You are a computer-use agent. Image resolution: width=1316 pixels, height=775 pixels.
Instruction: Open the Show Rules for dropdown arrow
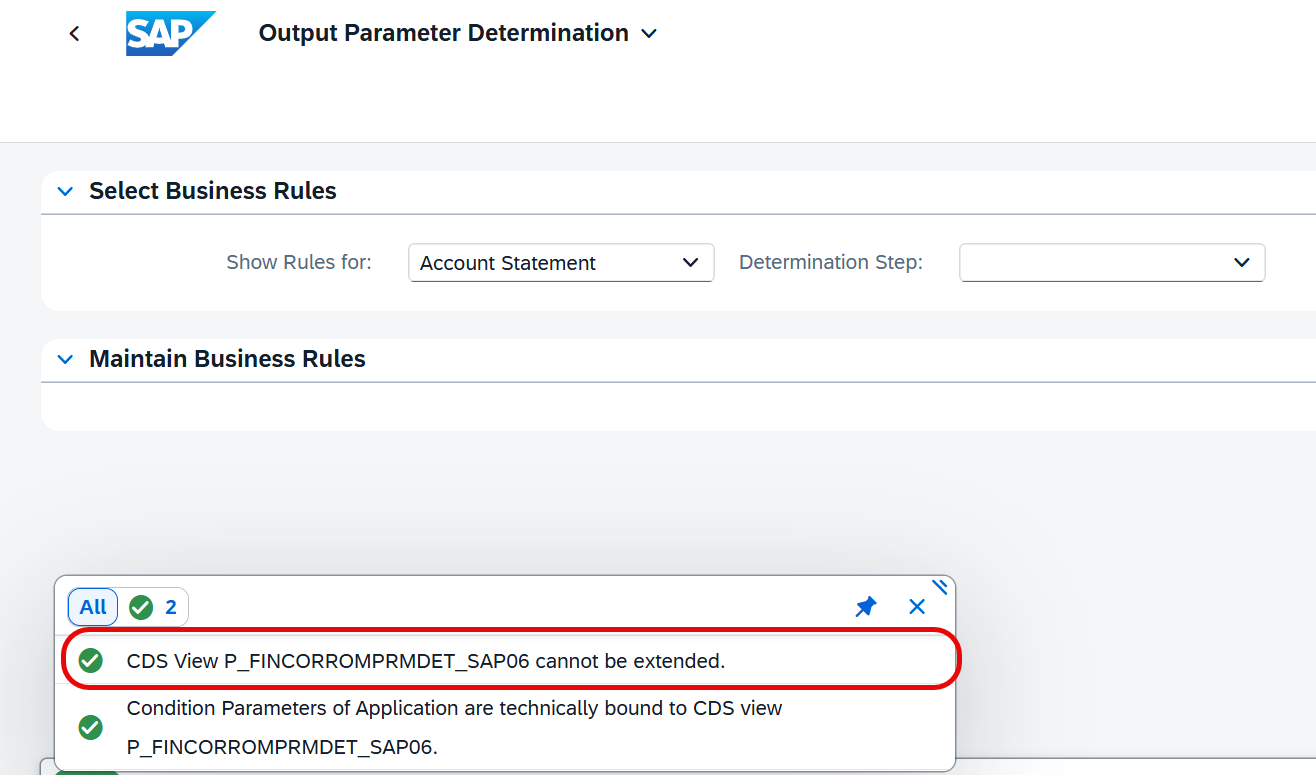690,263
